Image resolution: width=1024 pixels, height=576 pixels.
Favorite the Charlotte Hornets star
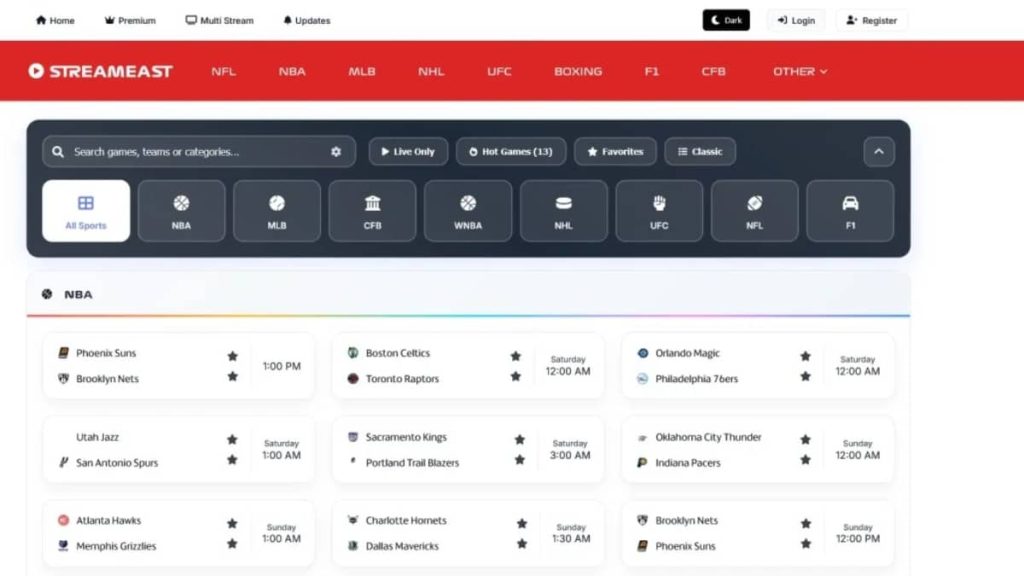point(522,523)
